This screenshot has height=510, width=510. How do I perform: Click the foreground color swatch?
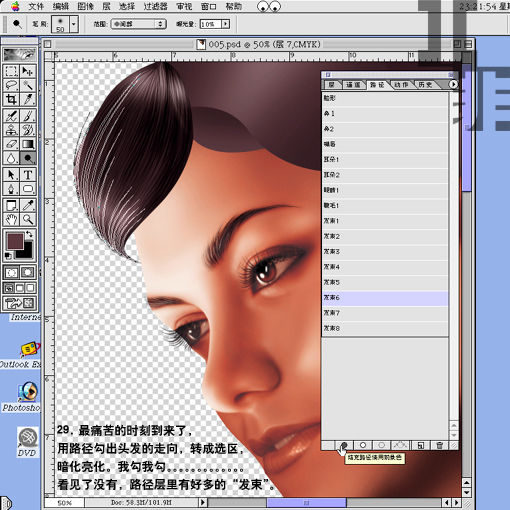14,241
